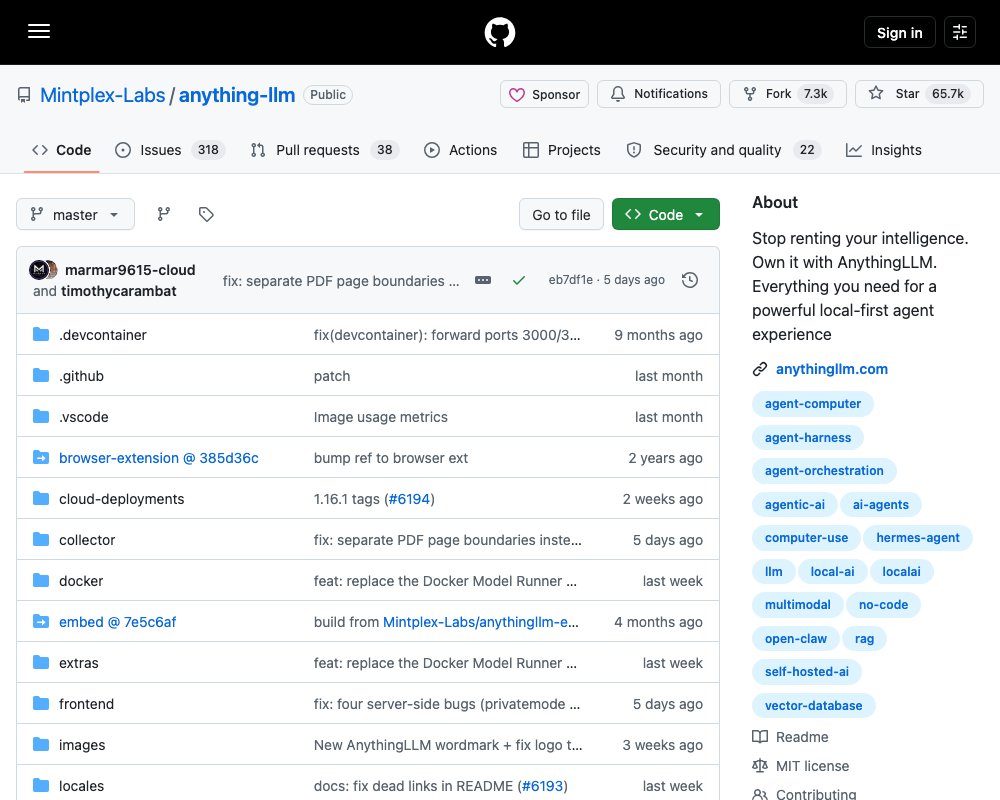Open the tags icon
Viewport: 1000px width, 800px height.
click(x=206, y=214)
